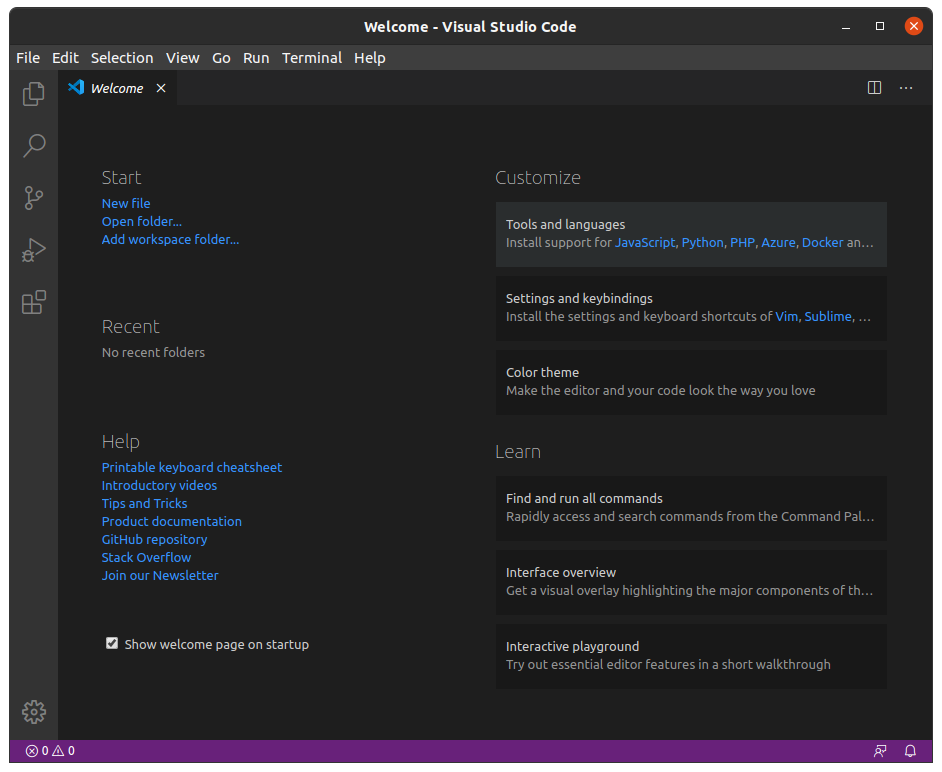The width and height of the screenshot is (942, 772).
Task: Click the Docker tools link
Action: (x=822, y=243)
